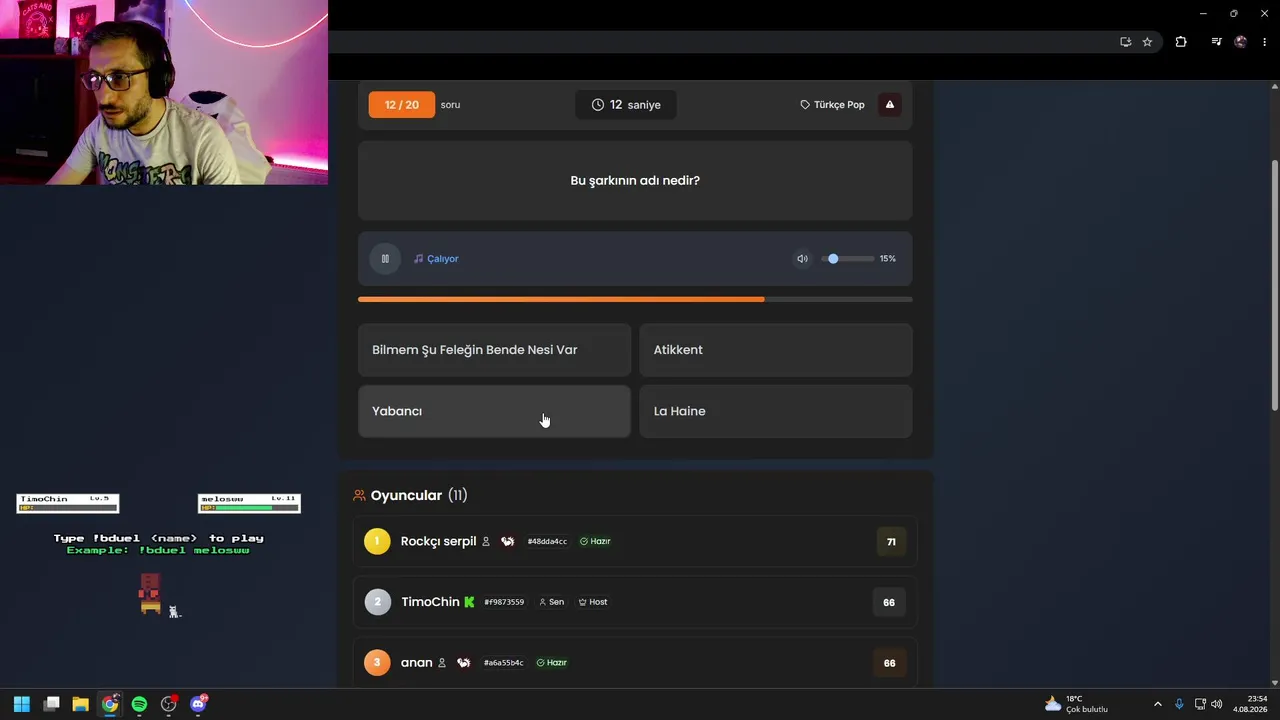Click the pixel character sprite in overlay
1280x720 pixels.
(150, 594)
